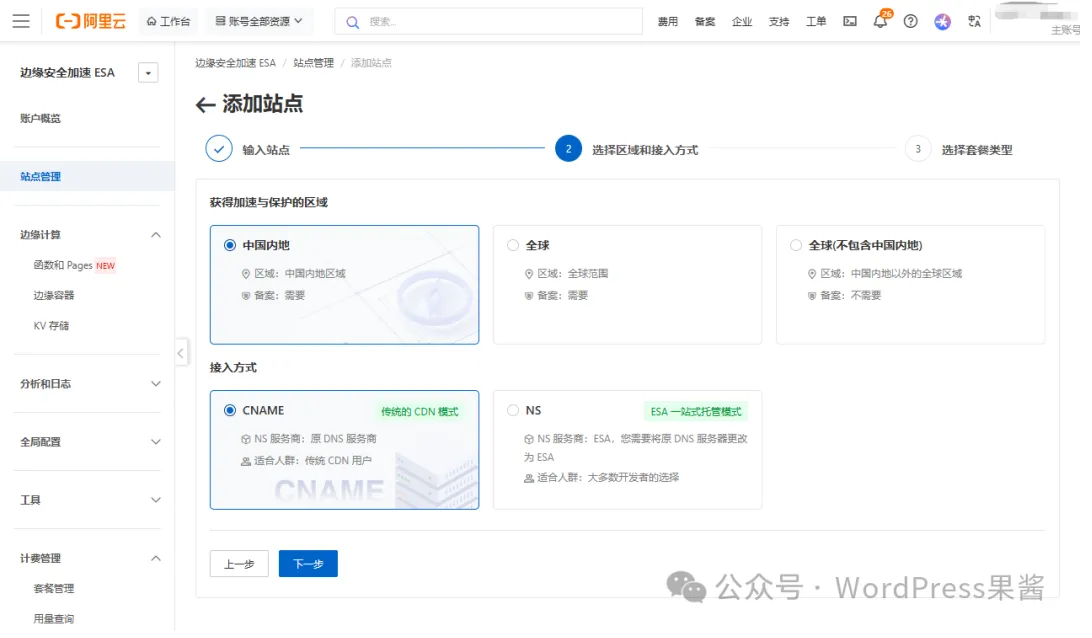Click the 上一步 button

(239, 563)
